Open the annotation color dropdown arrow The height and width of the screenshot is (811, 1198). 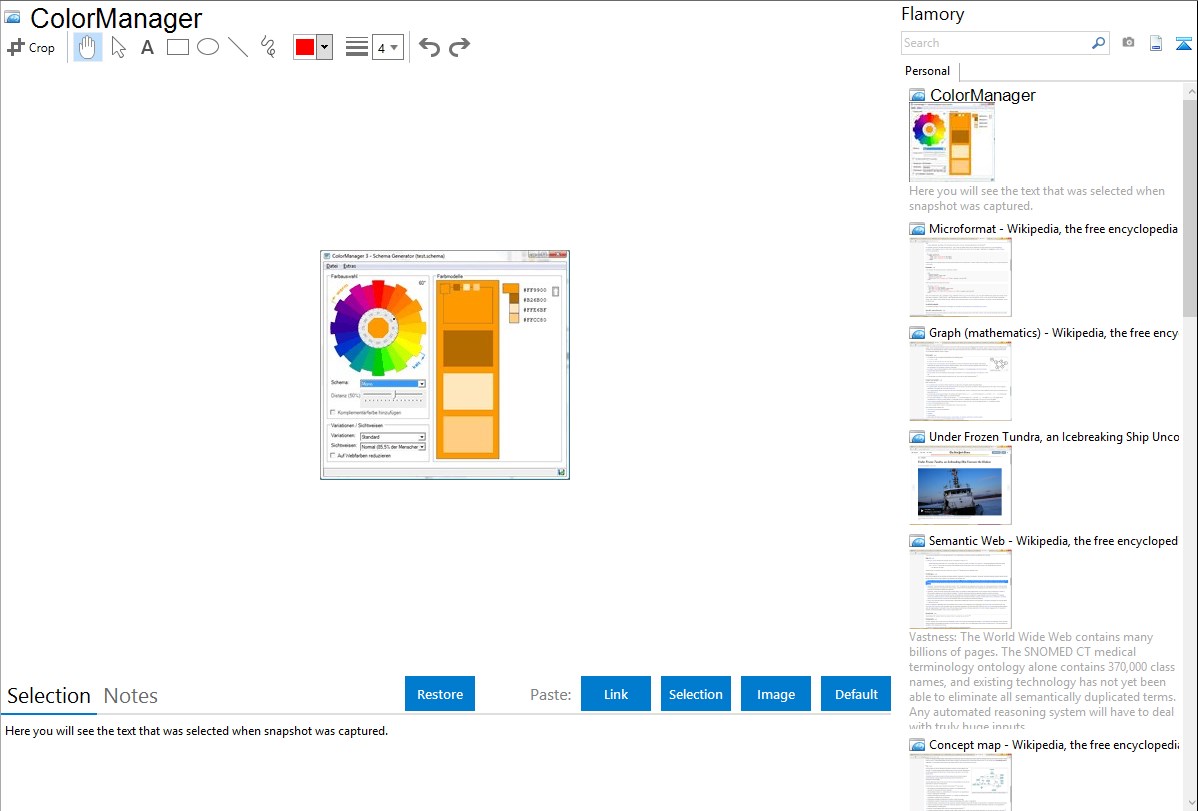coord(325,47)
